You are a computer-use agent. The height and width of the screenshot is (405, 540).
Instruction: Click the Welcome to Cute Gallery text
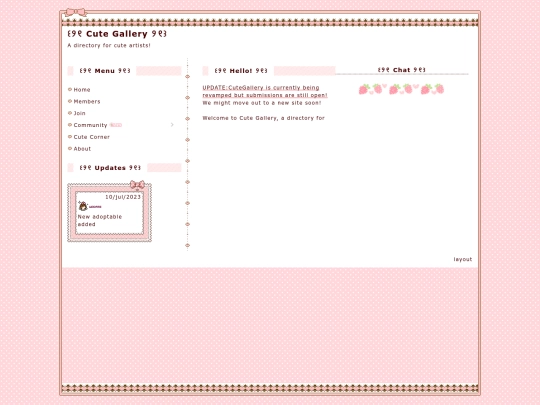tap(263, 118)
